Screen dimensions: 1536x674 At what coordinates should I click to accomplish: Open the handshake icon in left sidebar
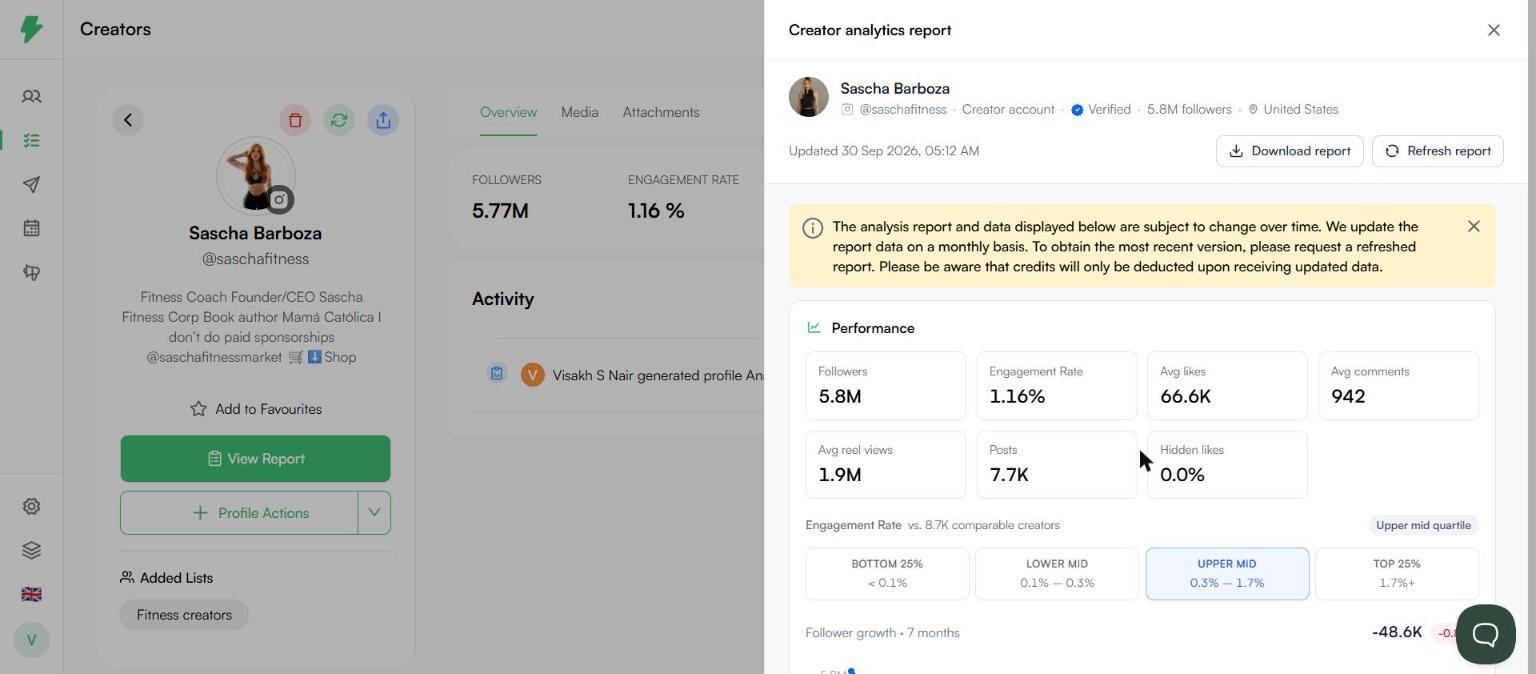32,272
